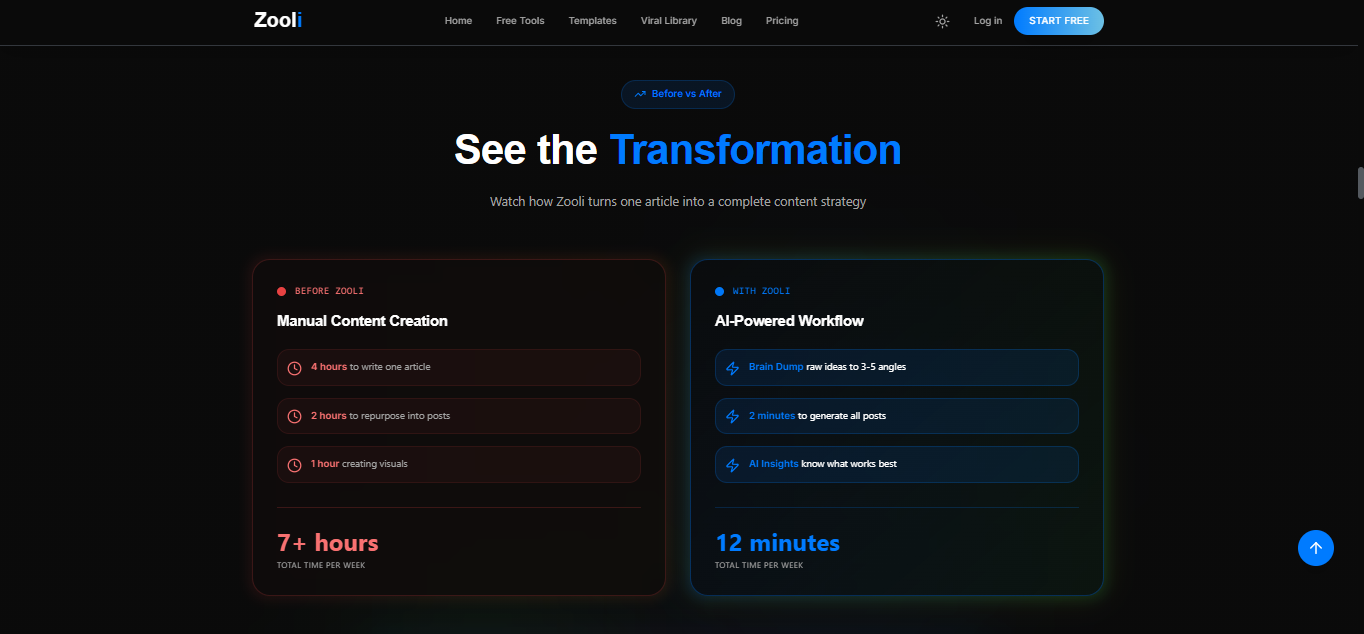Click the 'Manual Content Creation' heading
The image size is (1364, 634).
pyautogui.click(x=362, y=321)
